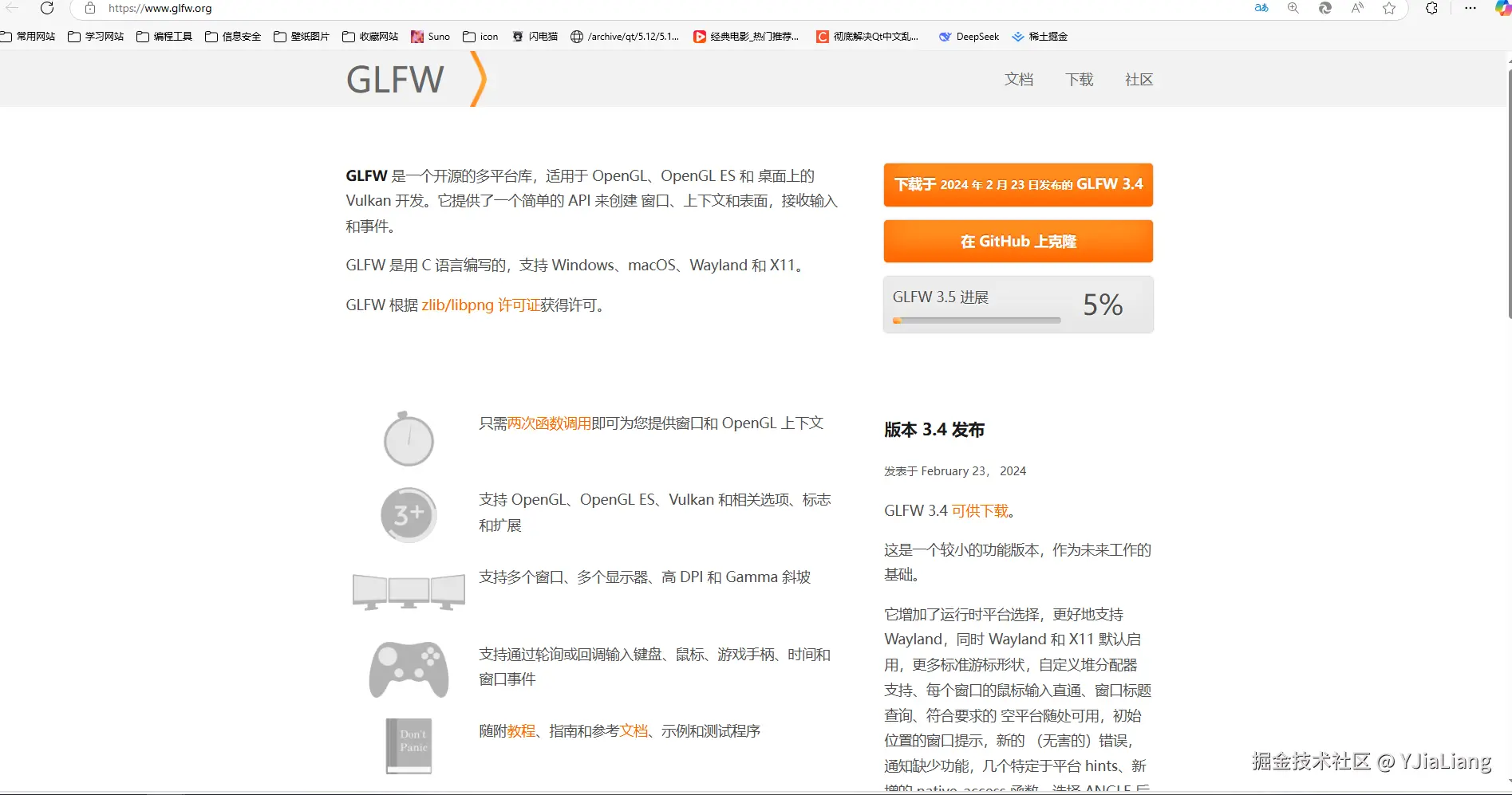Expand the 壁纸图片 bookmark folder
1512x795 pixels.
[x=302, y=37]
